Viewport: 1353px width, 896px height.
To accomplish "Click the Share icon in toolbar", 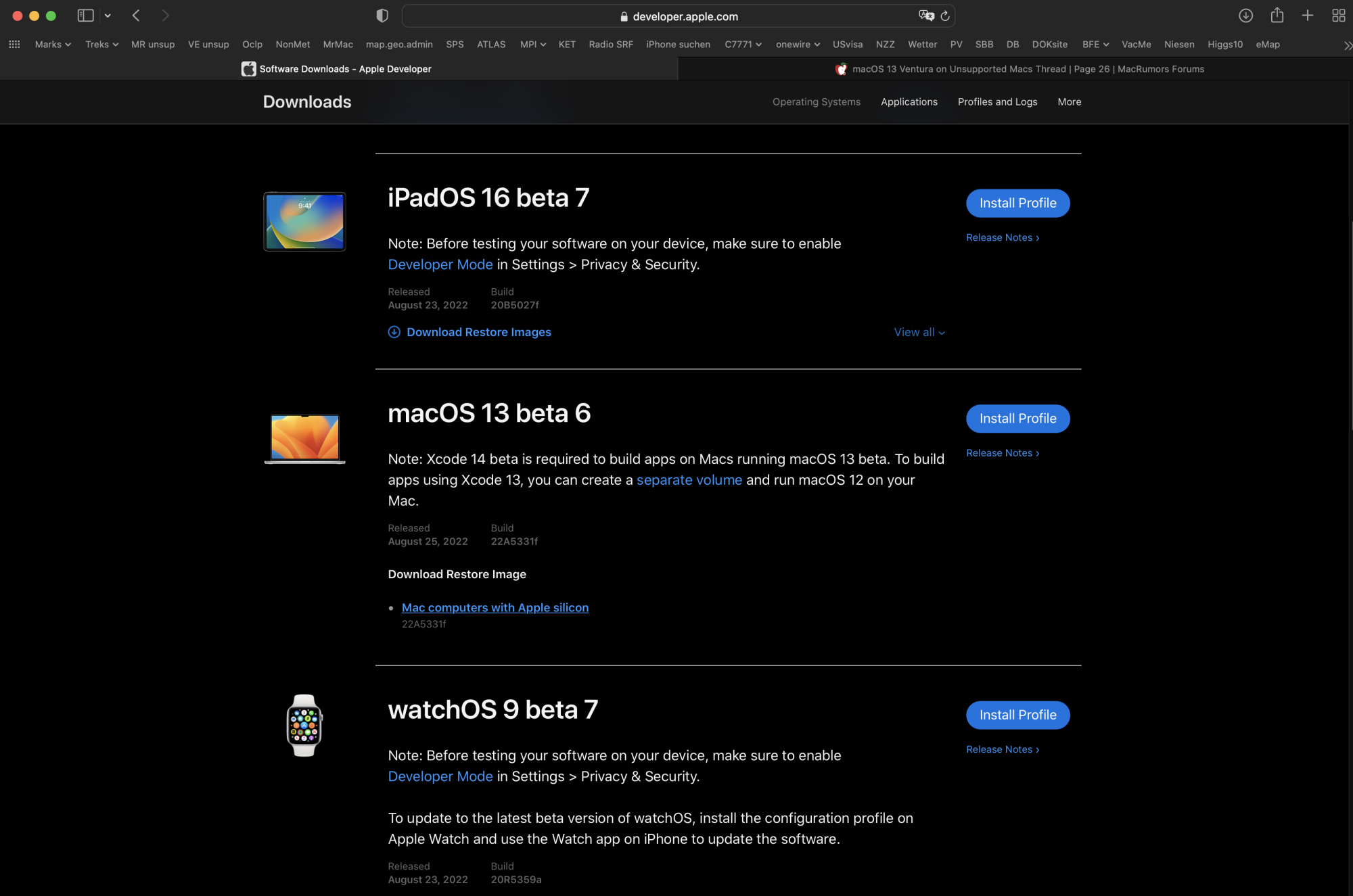I will [x=1277, y=16].
